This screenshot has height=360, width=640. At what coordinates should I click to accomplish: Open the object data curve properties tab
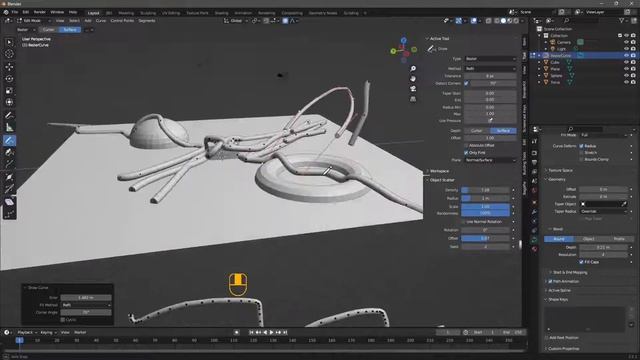click(x=534, y=240)
